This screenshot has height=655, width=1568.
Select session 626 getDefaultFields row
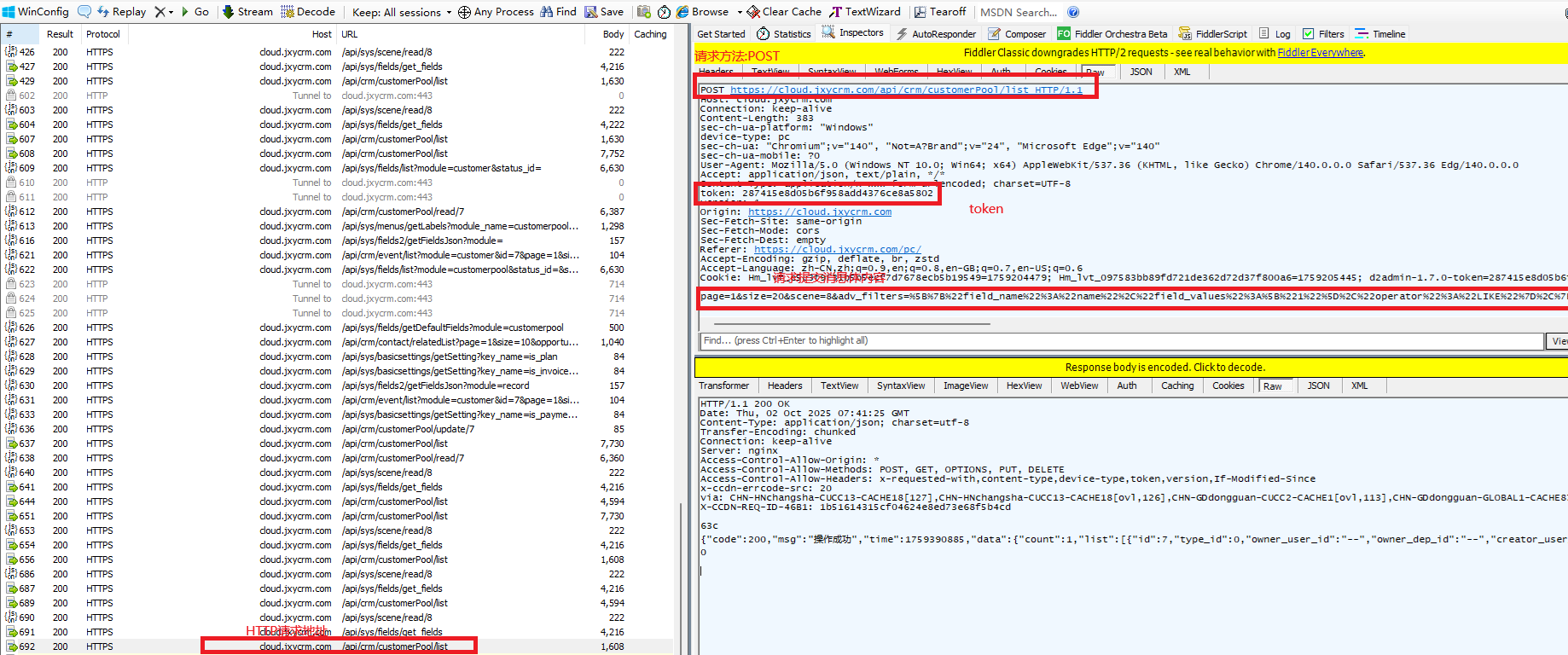(337, 327)
